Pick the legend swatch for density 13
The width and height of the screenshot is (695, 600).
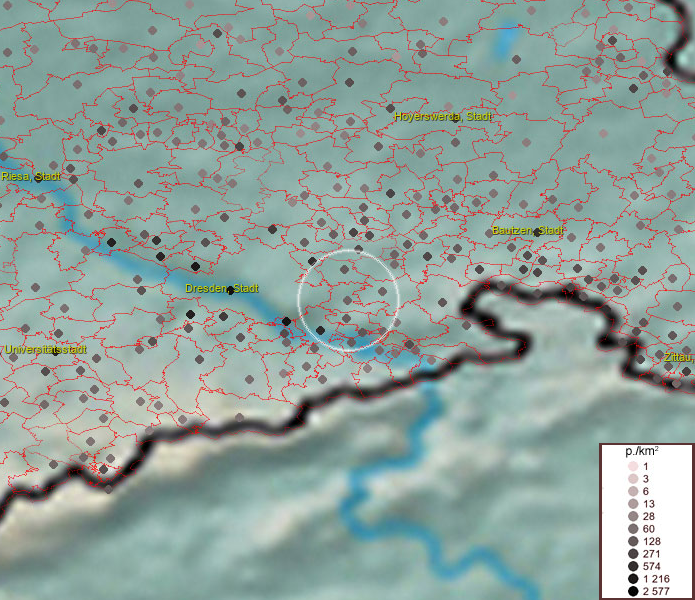pos(633,503)
